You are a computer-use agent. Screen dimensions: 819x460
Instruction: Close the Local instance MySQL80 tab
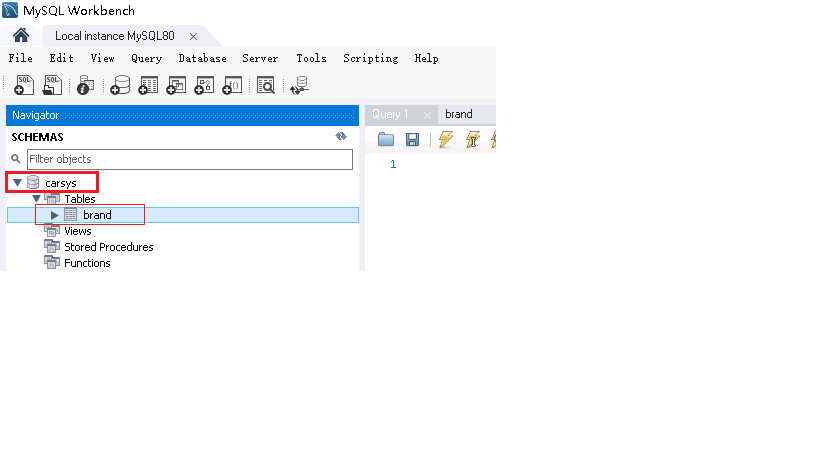[193, 37]
